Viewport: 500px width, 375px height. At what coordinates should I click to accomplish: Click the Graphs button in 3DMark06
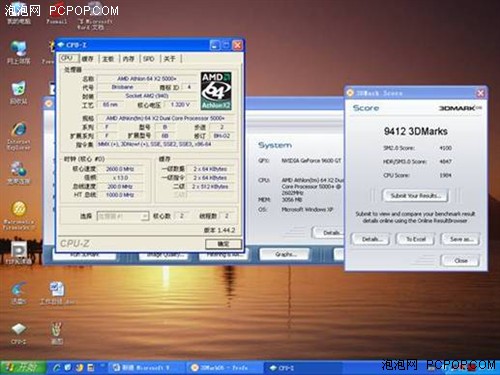tap(284, 254)
